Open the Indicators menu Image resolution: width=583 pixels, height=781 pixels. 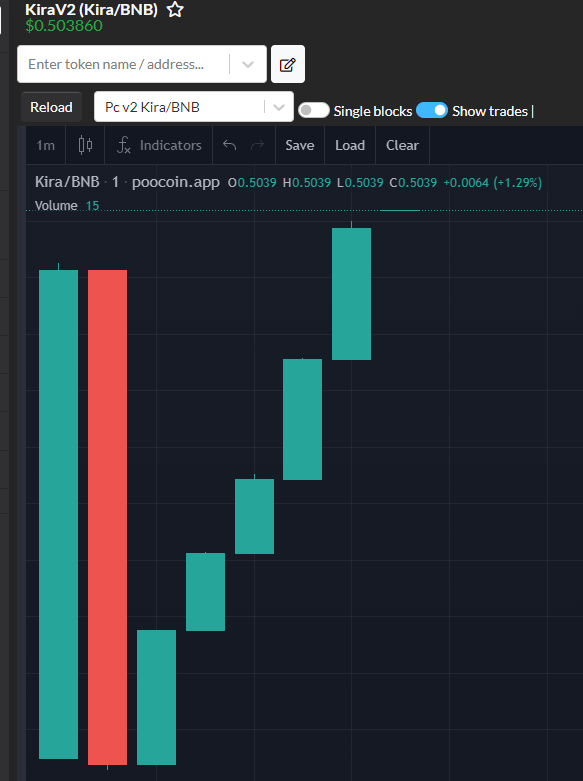click(x=159, y=145)
